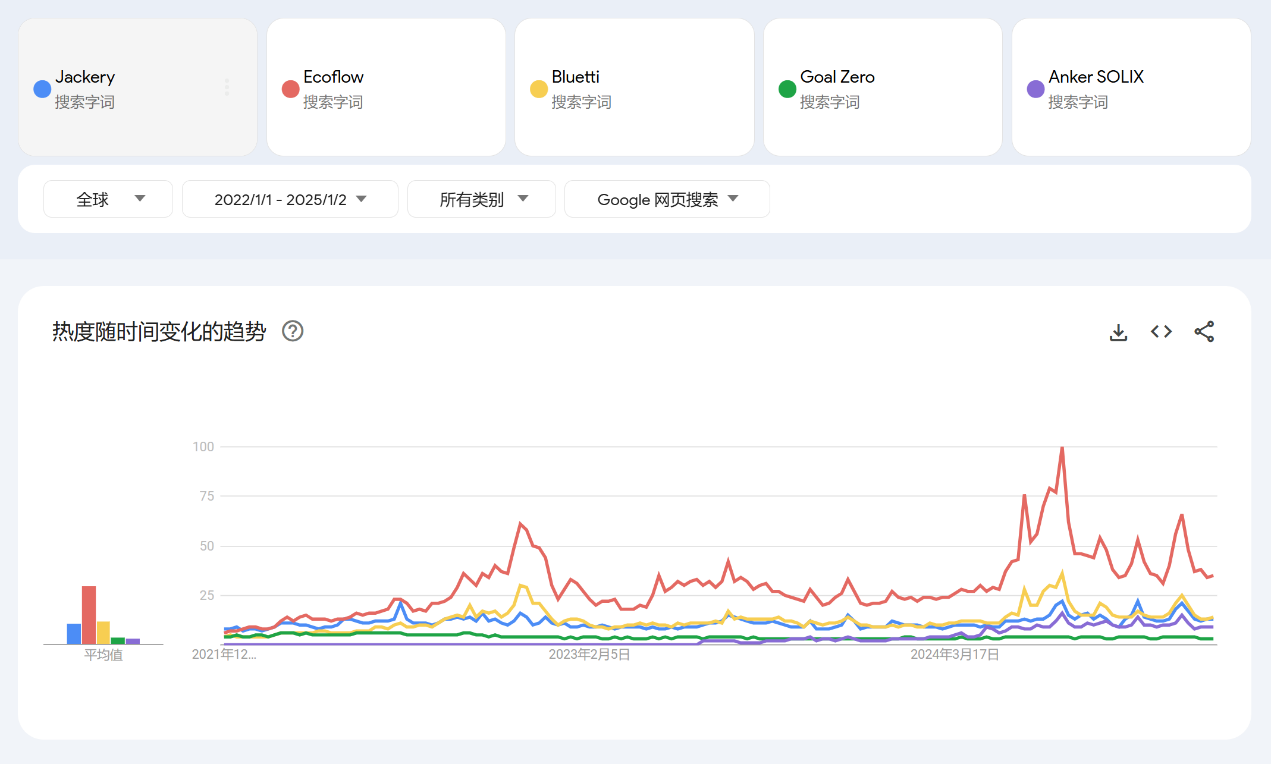Open the embed code icon
Viewport: 1271px width, 764px height.
[x=1161, y=332]
